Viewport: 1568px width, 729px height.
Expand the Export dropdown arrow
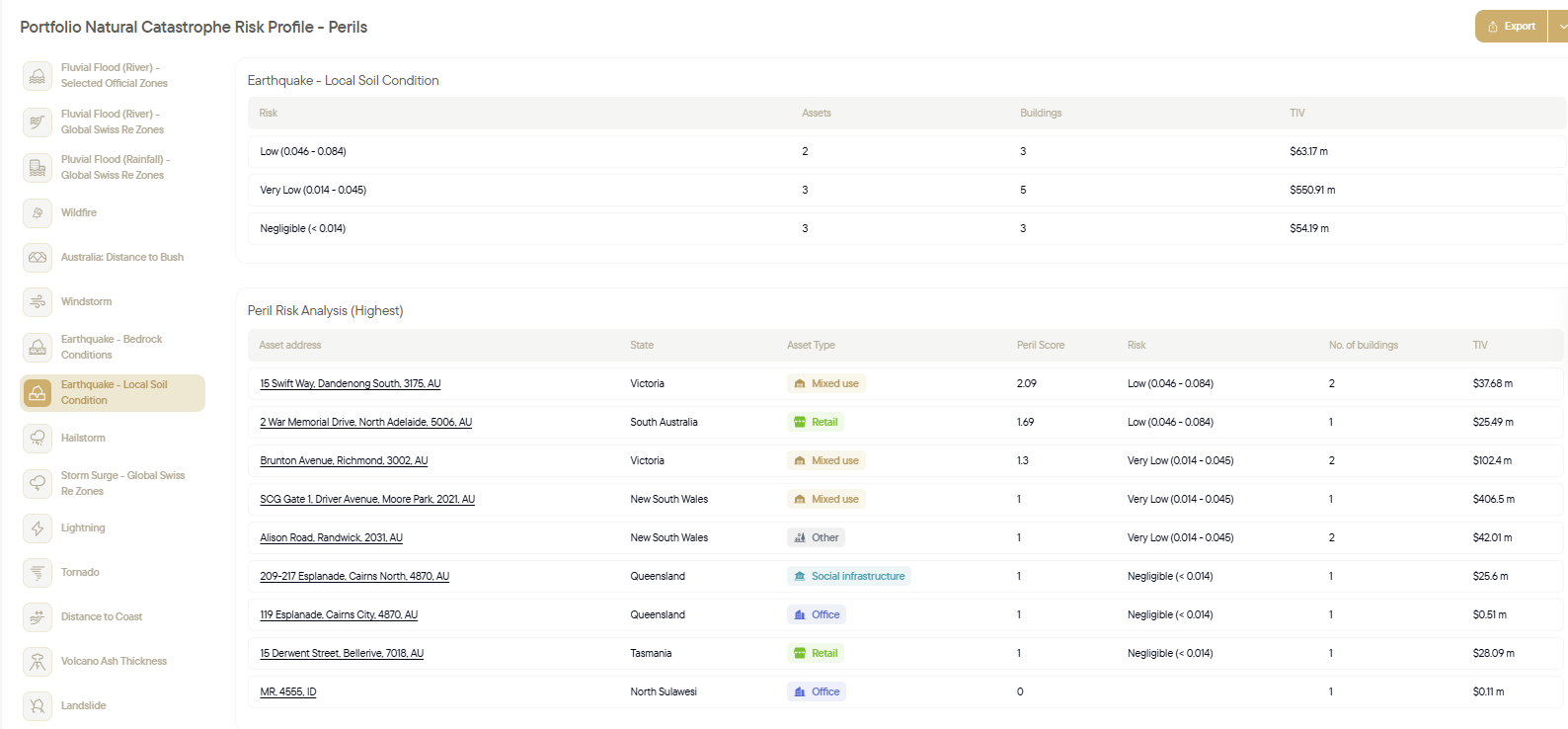(x=1560, y=27)
